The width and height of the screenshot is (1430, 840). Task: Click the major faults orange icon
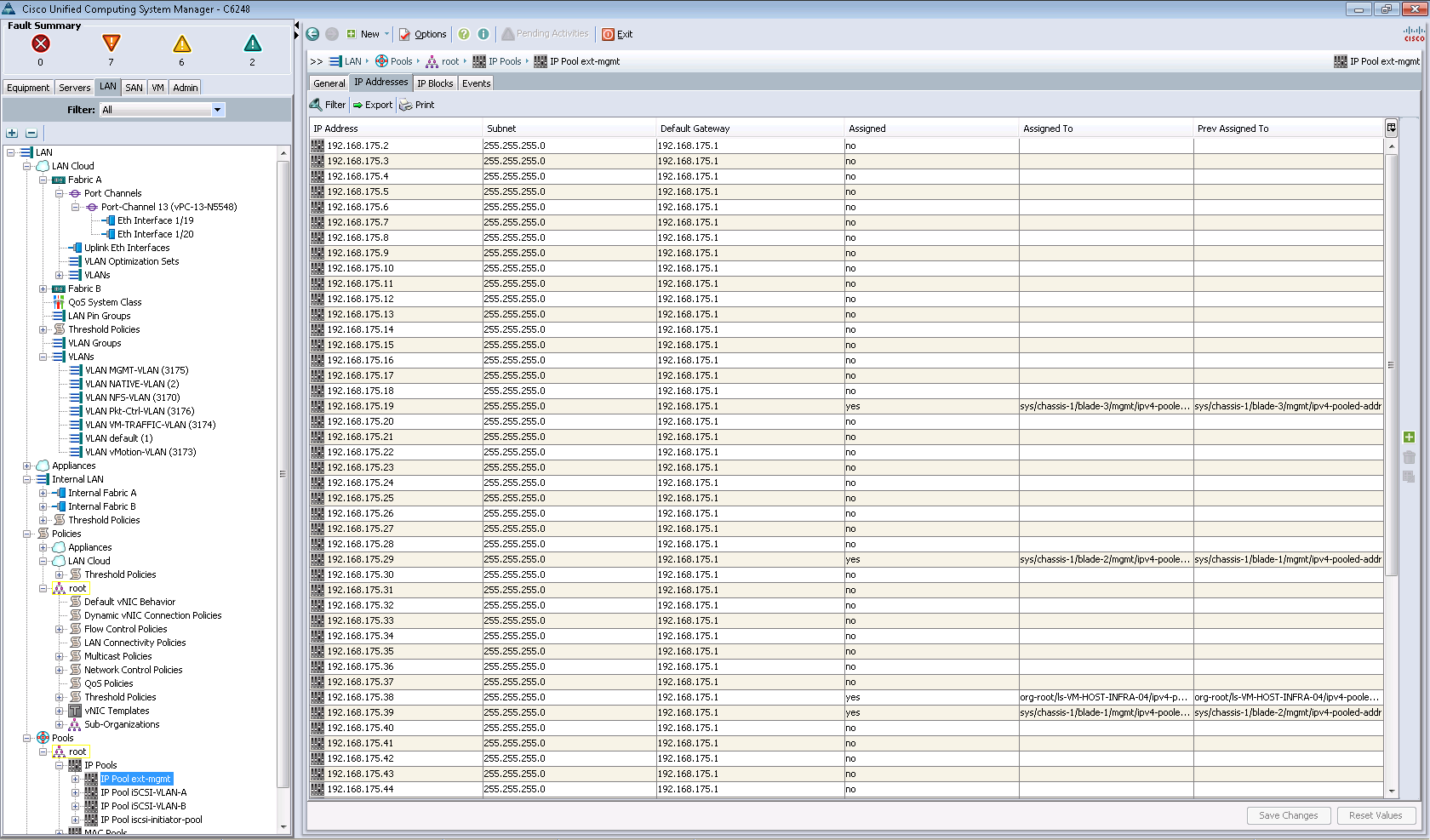click(111, 43)
